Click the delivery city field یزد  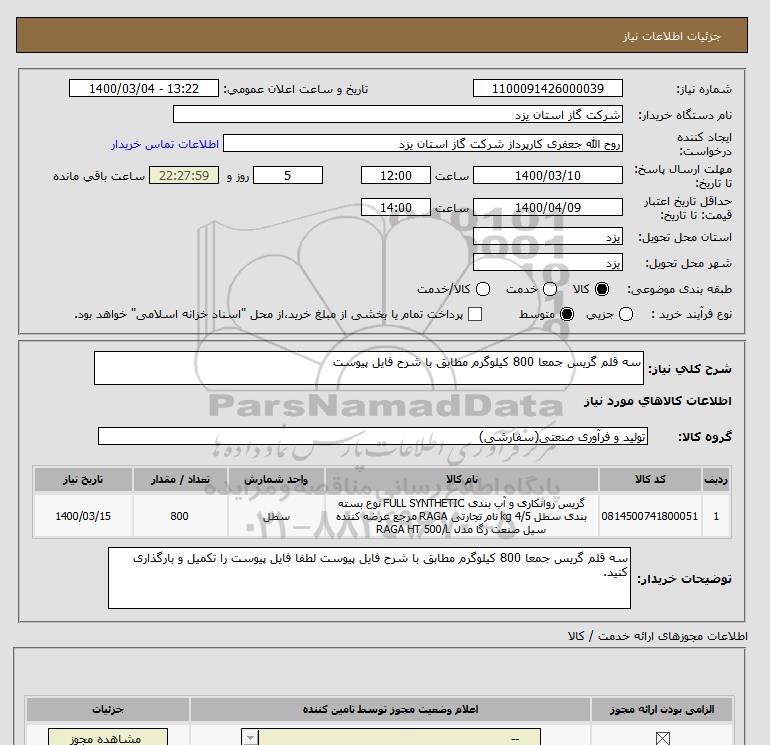pyautogui.click(x=548, y=263)
